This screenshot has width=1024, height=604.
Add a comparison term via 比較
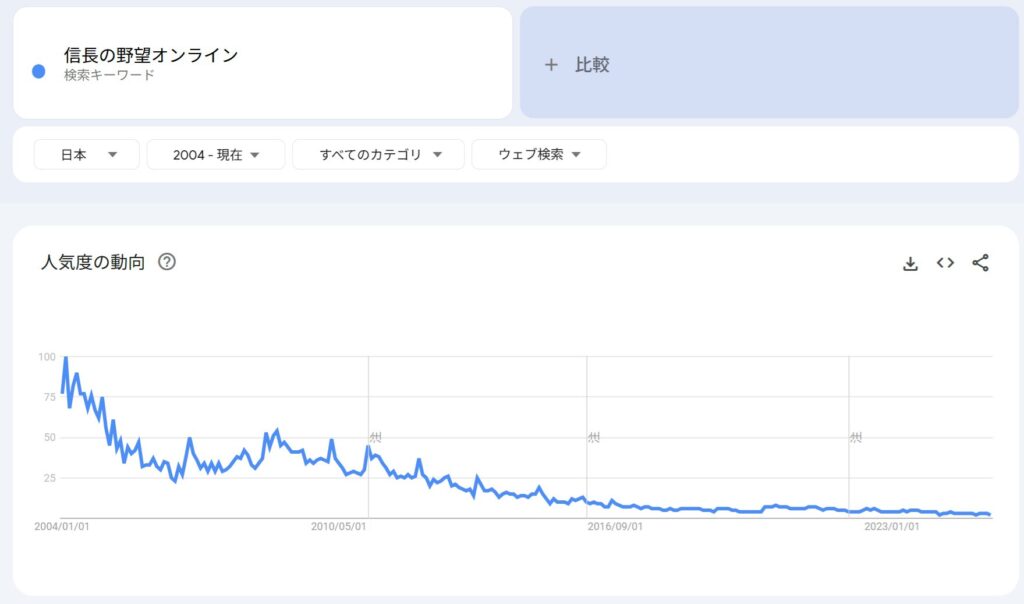point(769,63)
